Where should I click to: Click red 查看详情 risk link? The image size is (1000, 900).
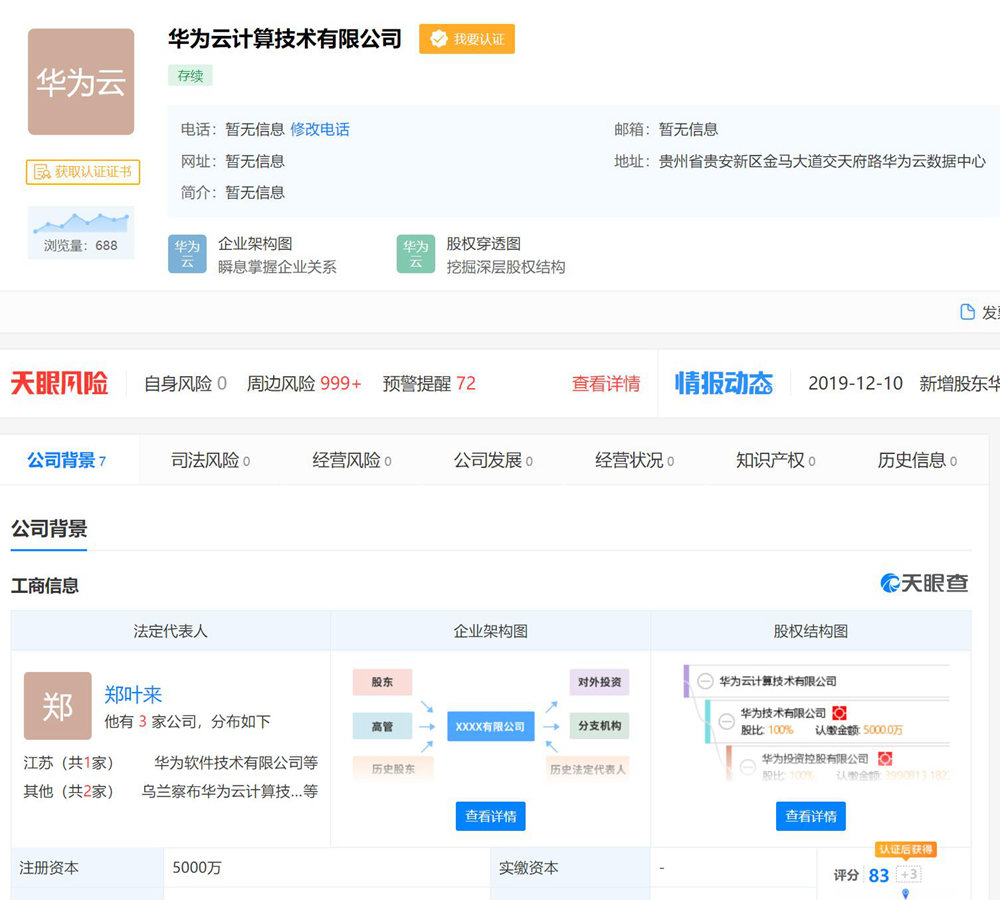(x=606, y=383)
